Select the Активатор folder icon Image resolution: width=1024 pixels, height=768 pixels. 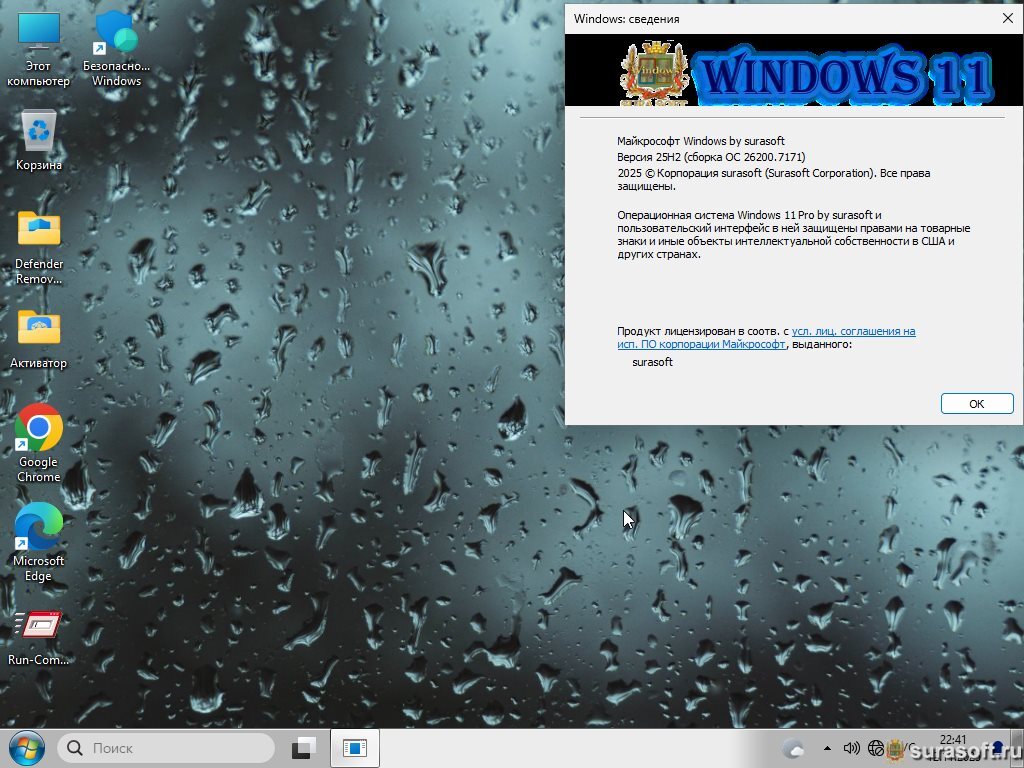coord(39,339)
